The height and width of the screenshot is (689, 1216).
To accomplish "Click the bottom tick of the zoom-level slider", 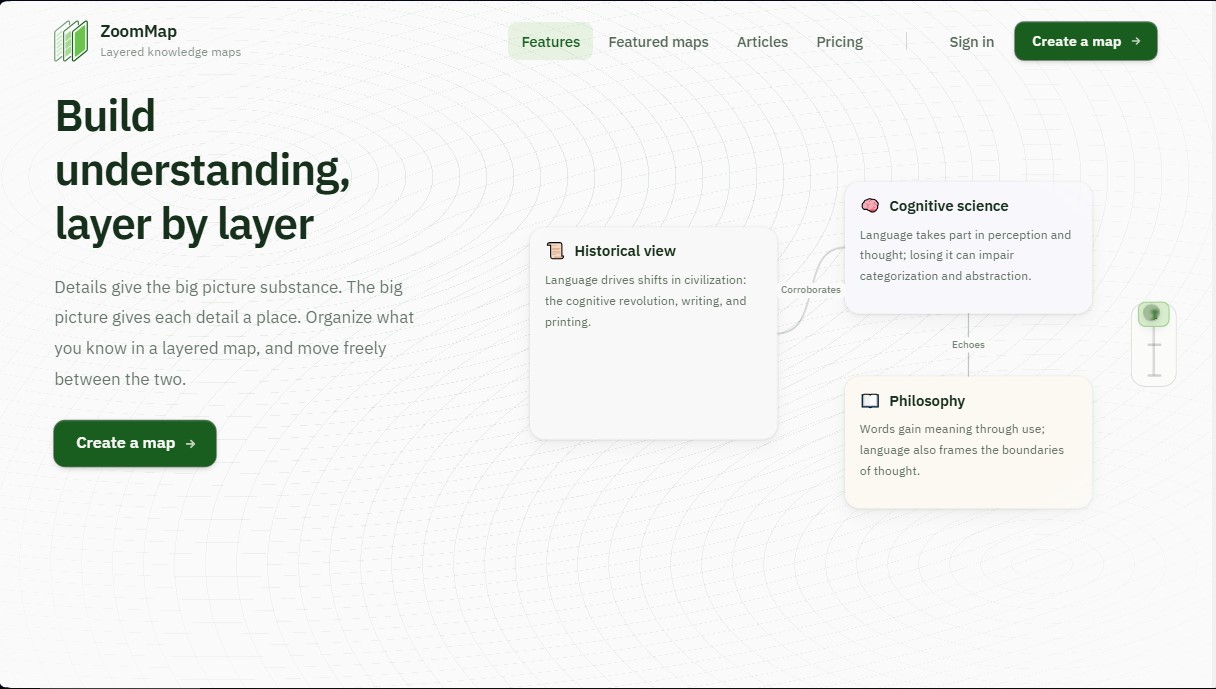I will (1154, 376).
